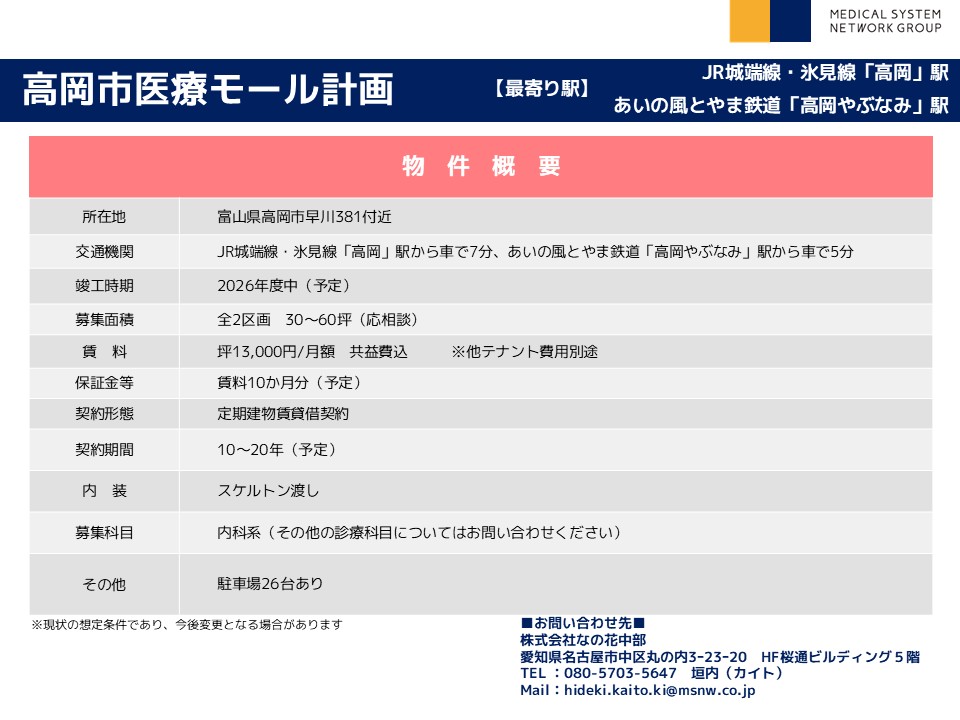Click the 株式会社なの花中部 company name
The image size is (960, 720).
pyautogui.click(x=583, y=640)
